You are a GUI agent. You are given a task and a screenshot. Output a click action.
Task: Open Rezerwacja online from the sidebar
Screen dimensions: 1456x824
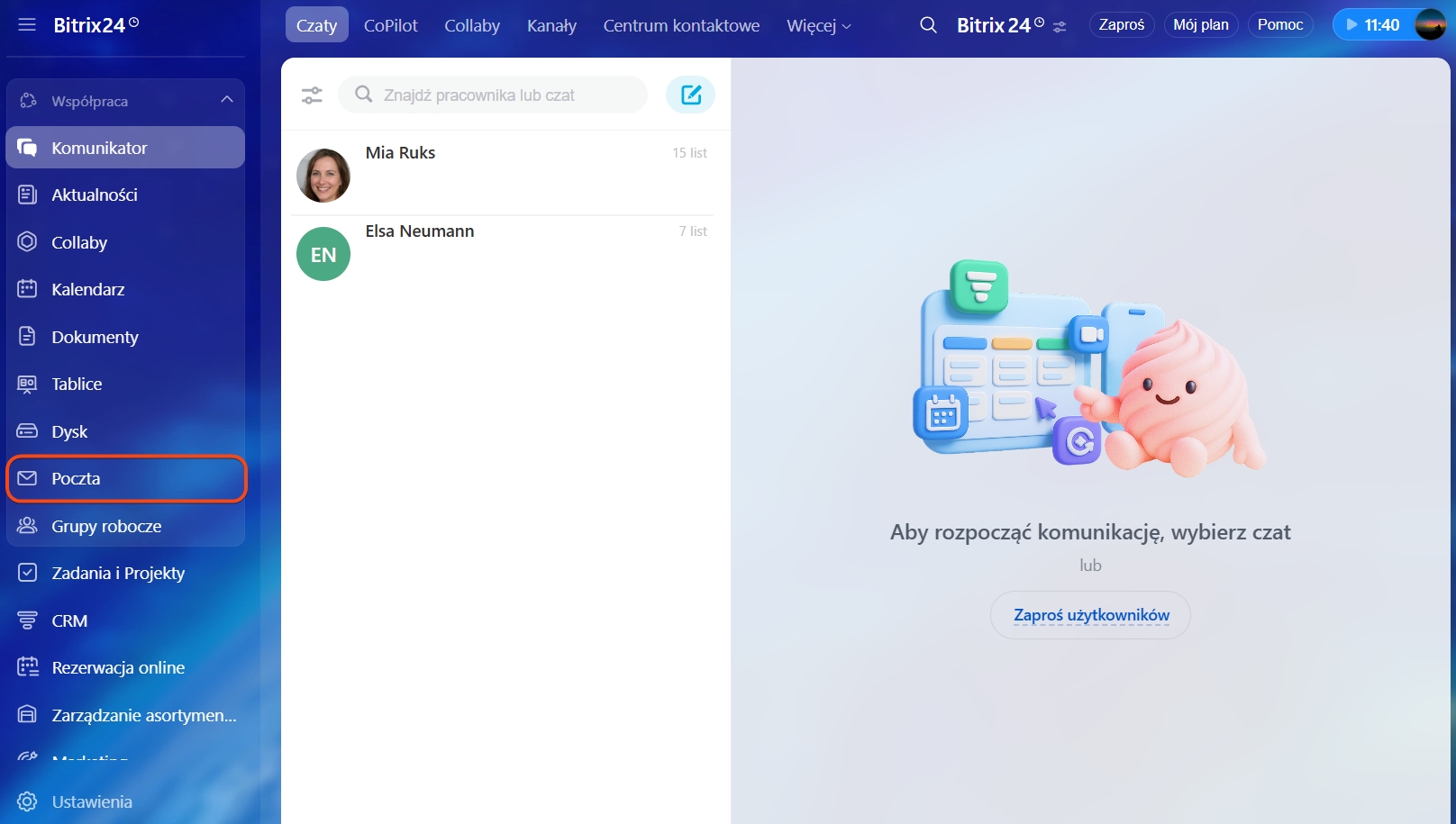pyautogui.click(x=125, y=667)
